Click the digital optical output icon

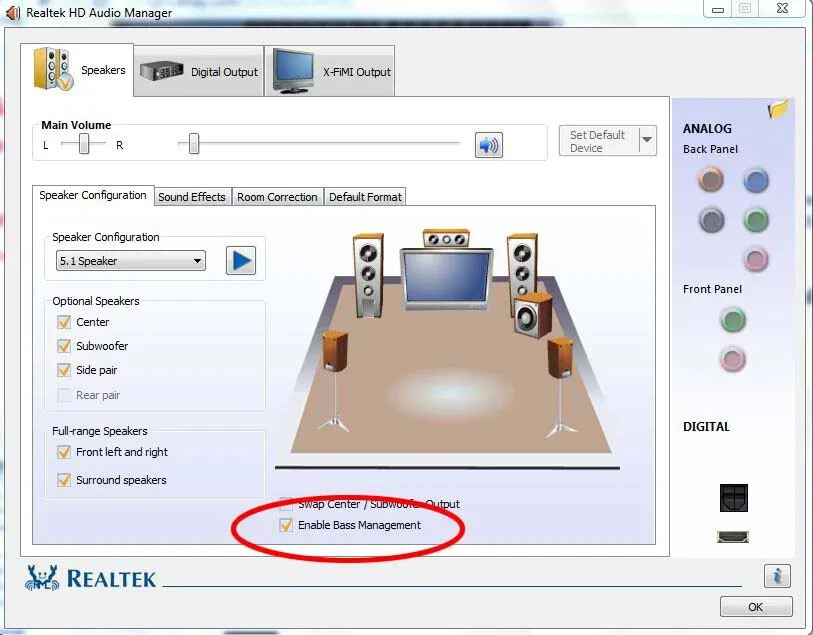click(734, 498)
